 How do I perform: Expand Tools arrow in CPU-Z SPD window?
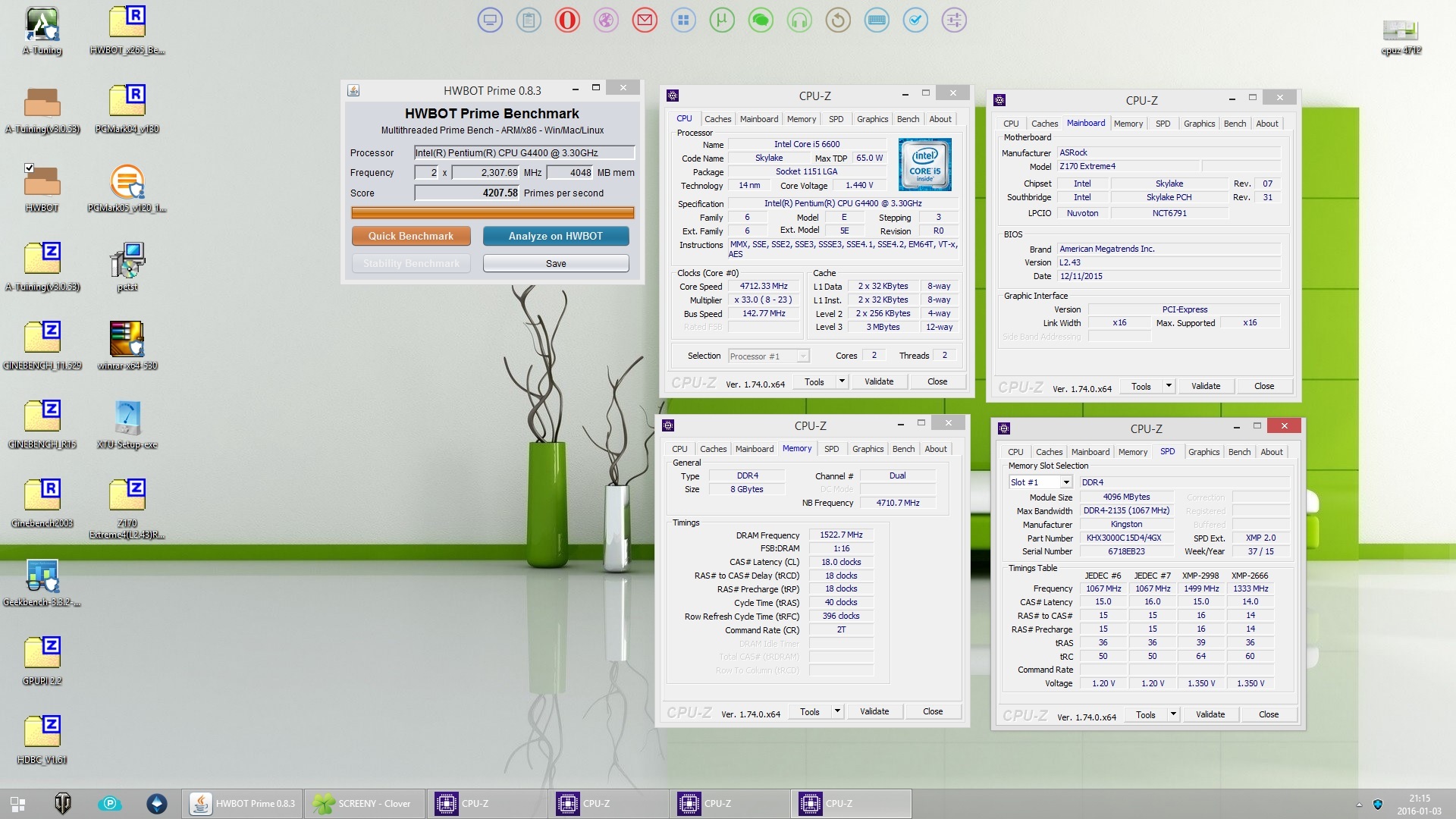pyautogui.click(x=1173, y=714)
